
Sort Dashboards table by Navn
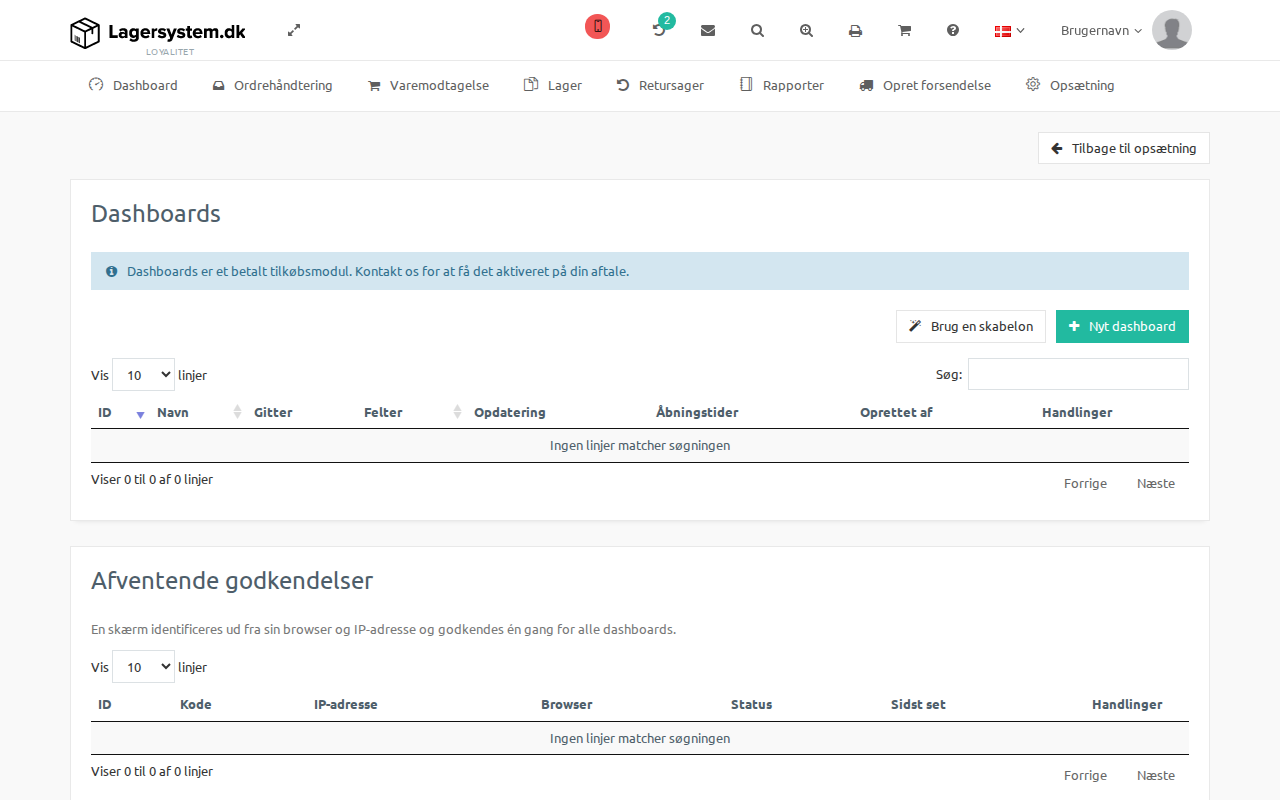coord(198,413)
